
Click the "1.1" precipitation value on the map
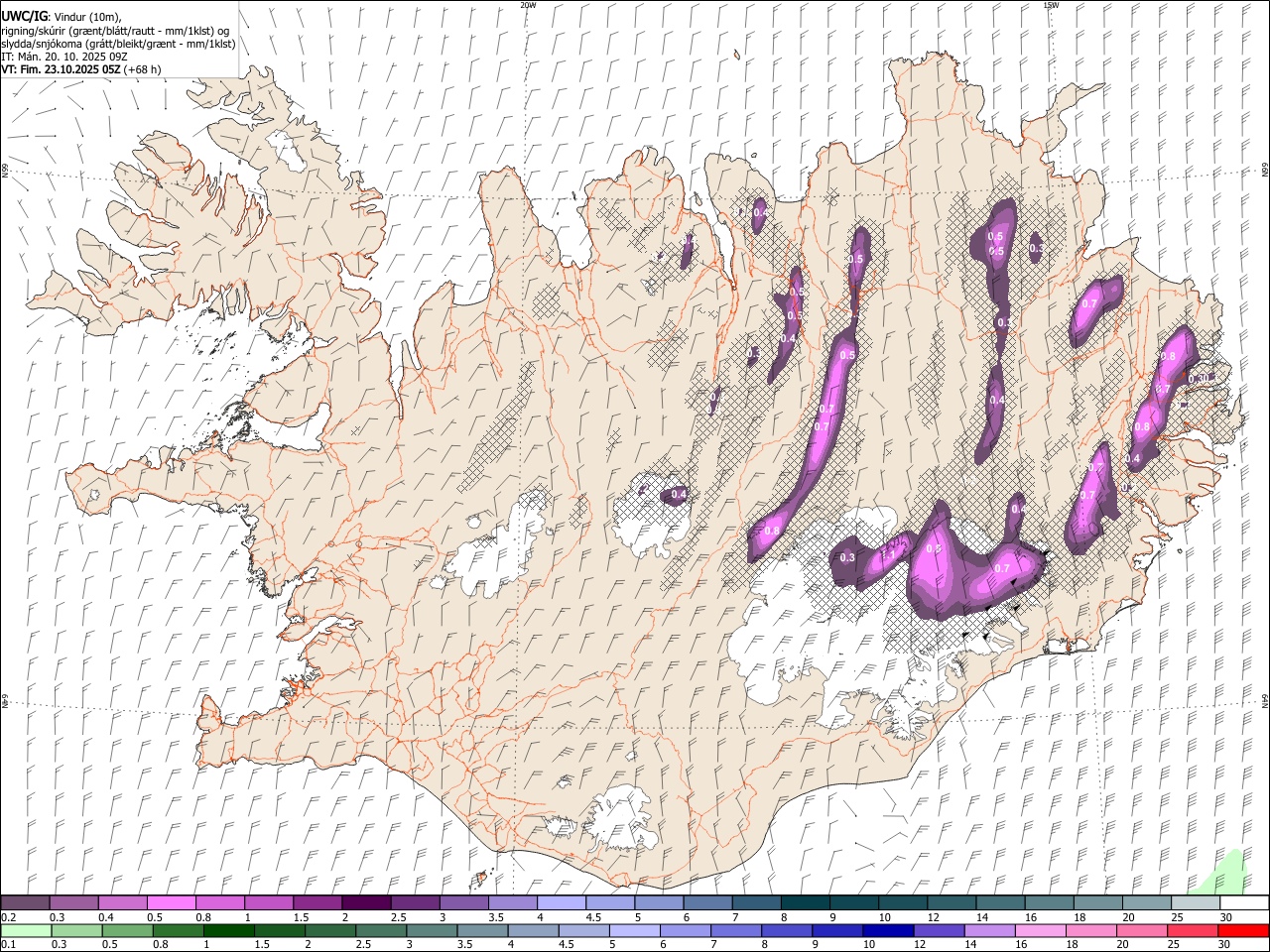pos(890,552)
